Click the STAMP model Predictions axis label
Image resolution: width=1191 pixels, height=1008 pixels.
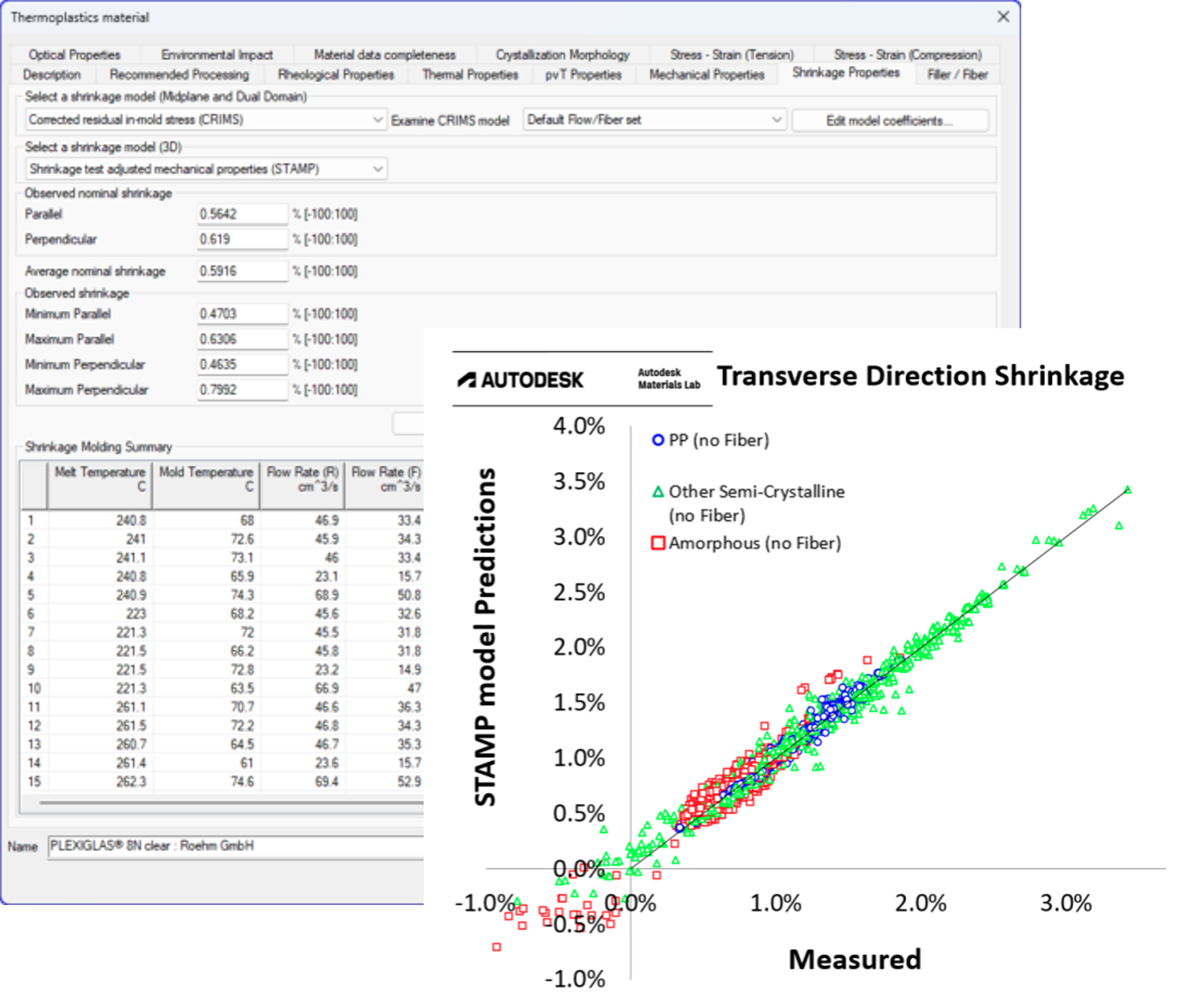pos(485,637)
